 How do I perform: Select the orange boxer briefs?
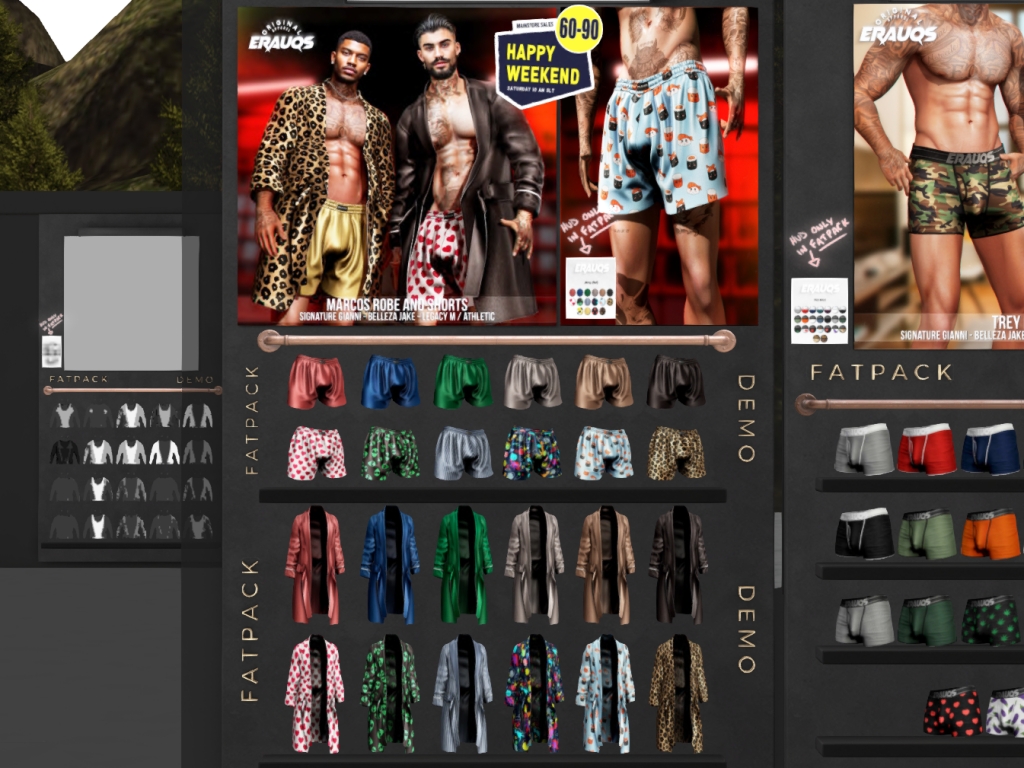(990, 534)
